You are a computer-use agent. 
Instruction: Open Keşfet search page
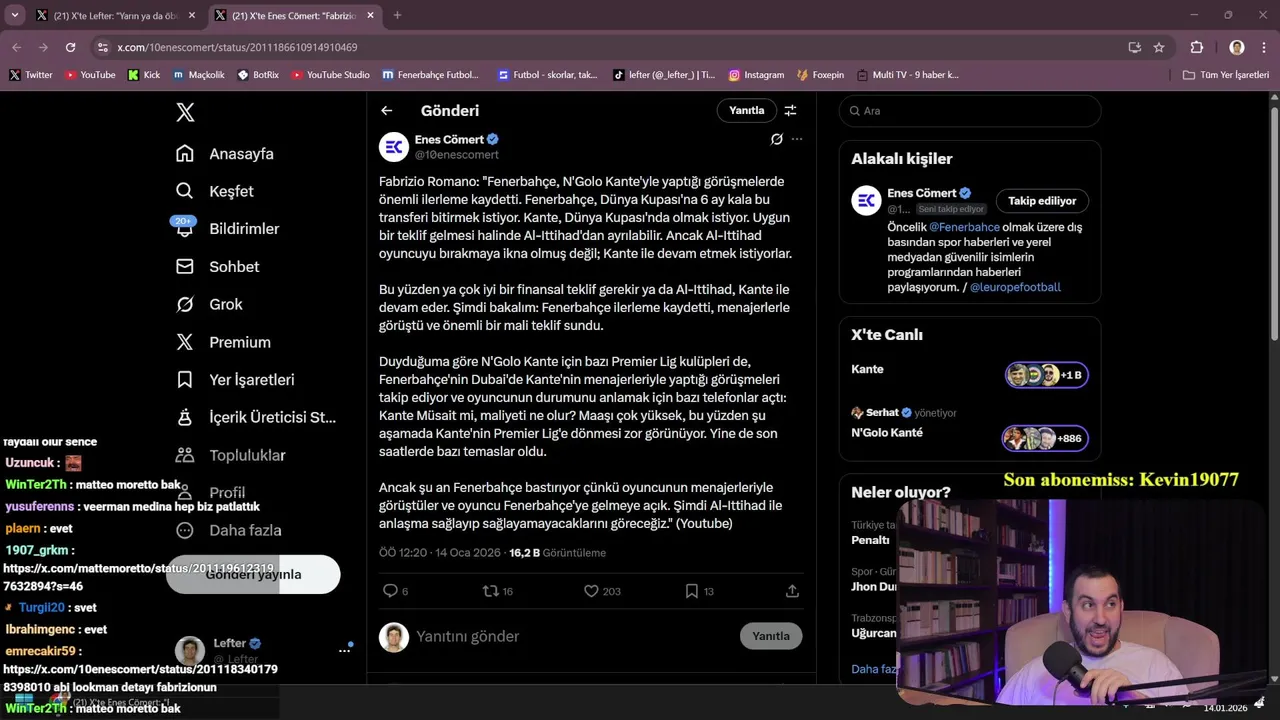tap(215, 191)
